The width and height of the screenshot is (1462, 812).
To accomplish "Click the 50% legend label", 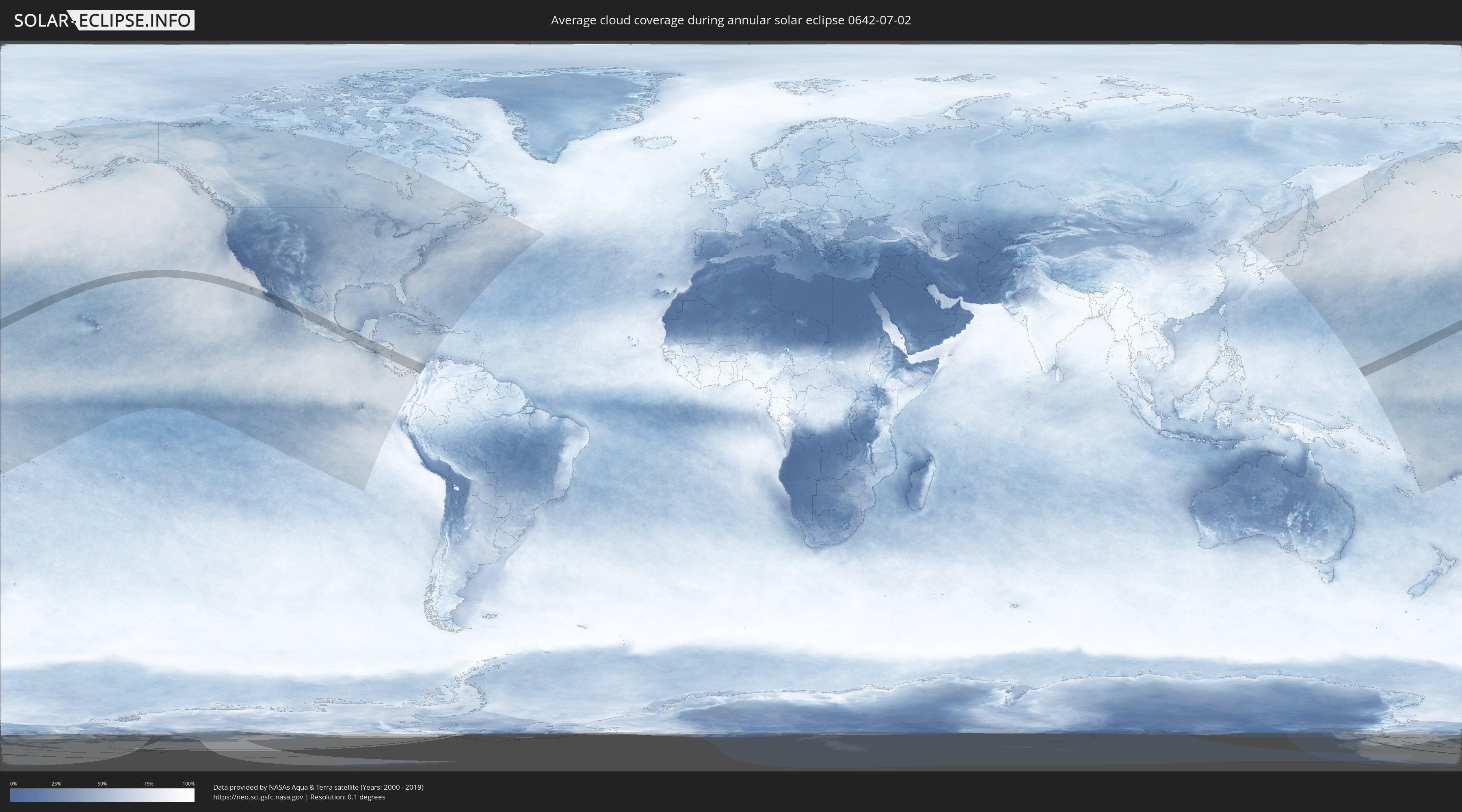I will [x=102, y=784].
